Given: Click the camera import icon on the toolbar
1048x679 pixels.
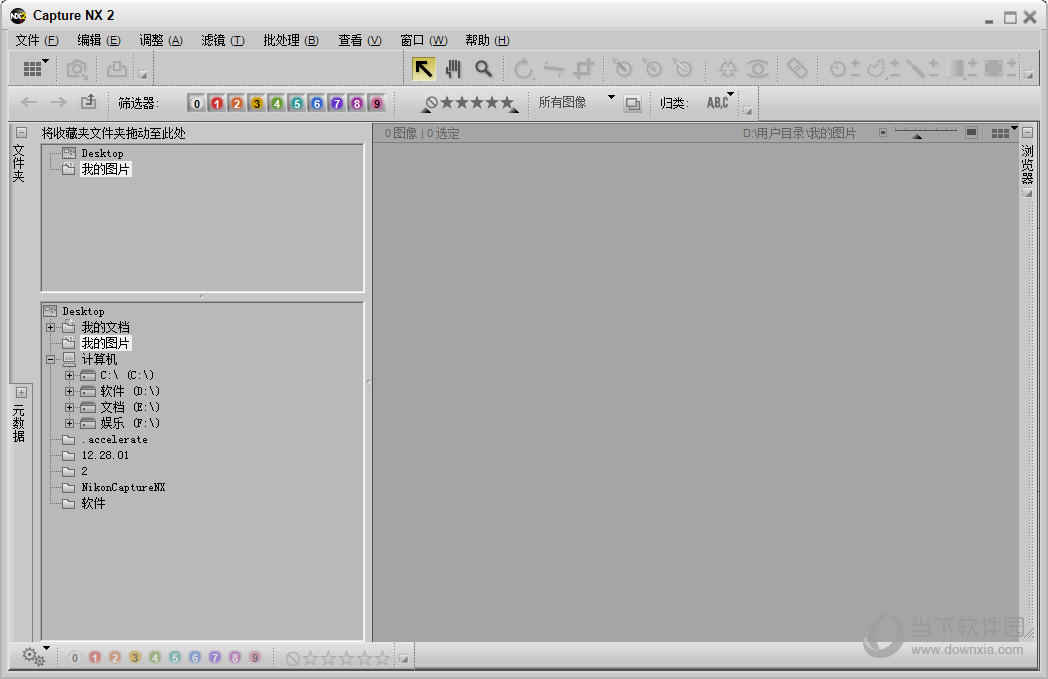Looking at the screenshot, I should (x=76, y=69).
